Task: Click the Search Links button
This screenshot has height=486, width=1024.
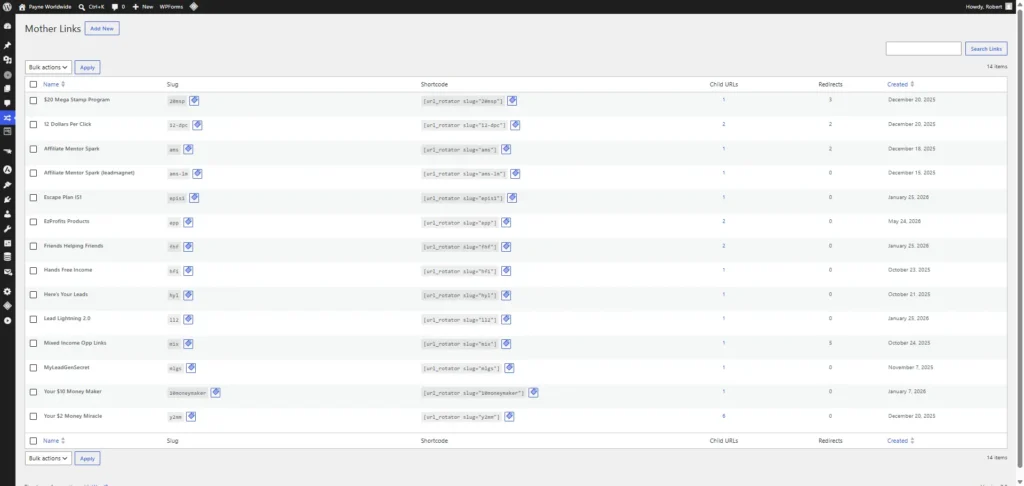Action: coord(986,49)
